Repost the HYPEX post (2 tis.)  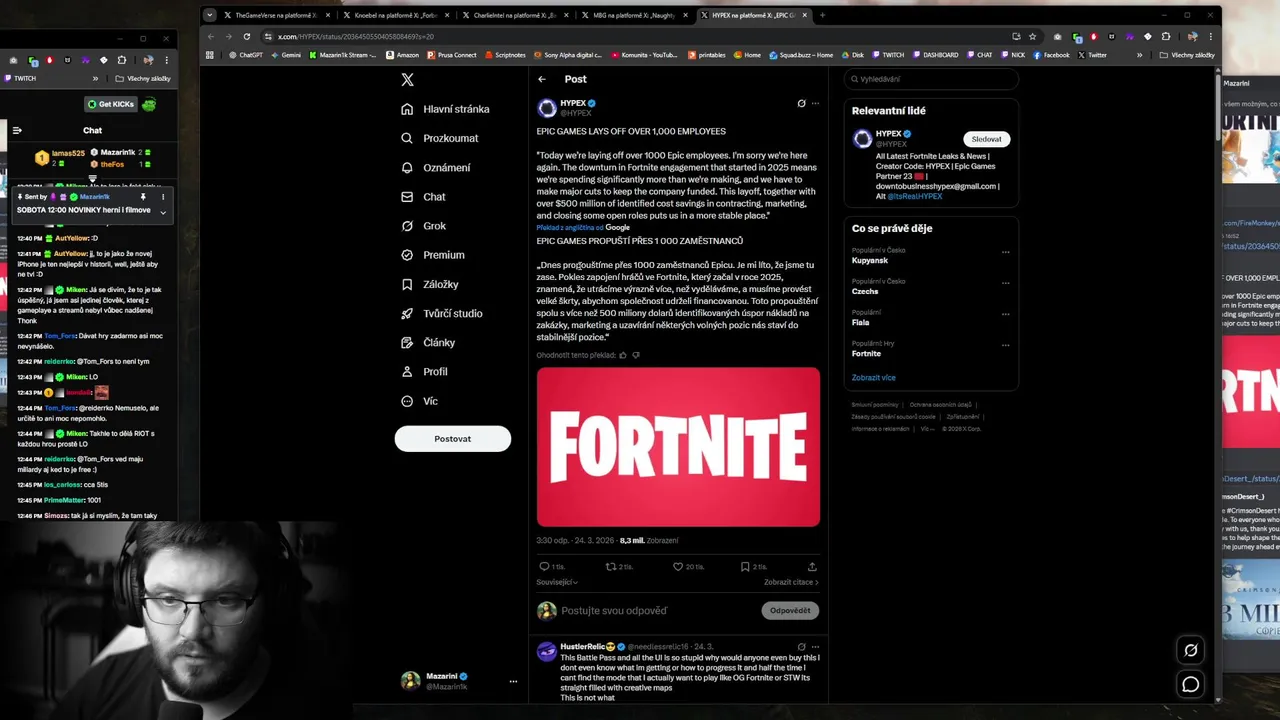[x=618, y=567]
